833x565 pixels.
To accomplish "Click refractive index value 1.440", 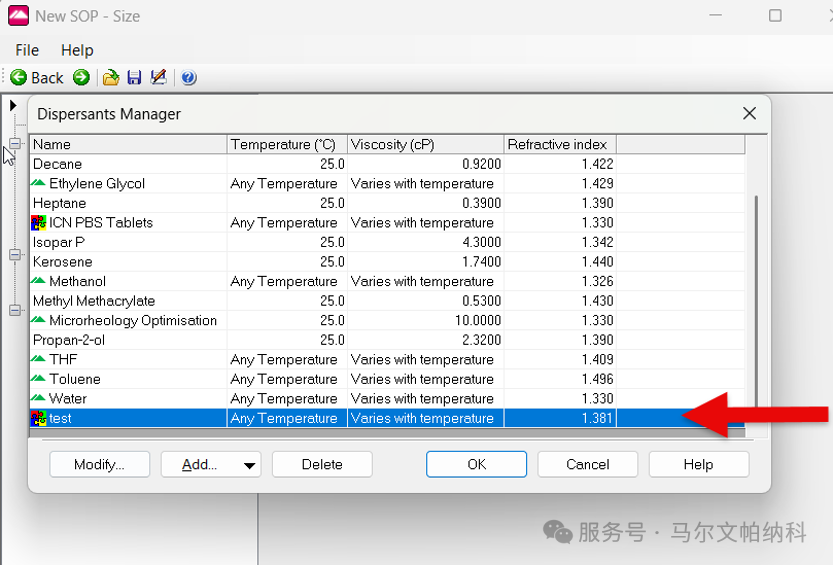I will click(598, 262).
